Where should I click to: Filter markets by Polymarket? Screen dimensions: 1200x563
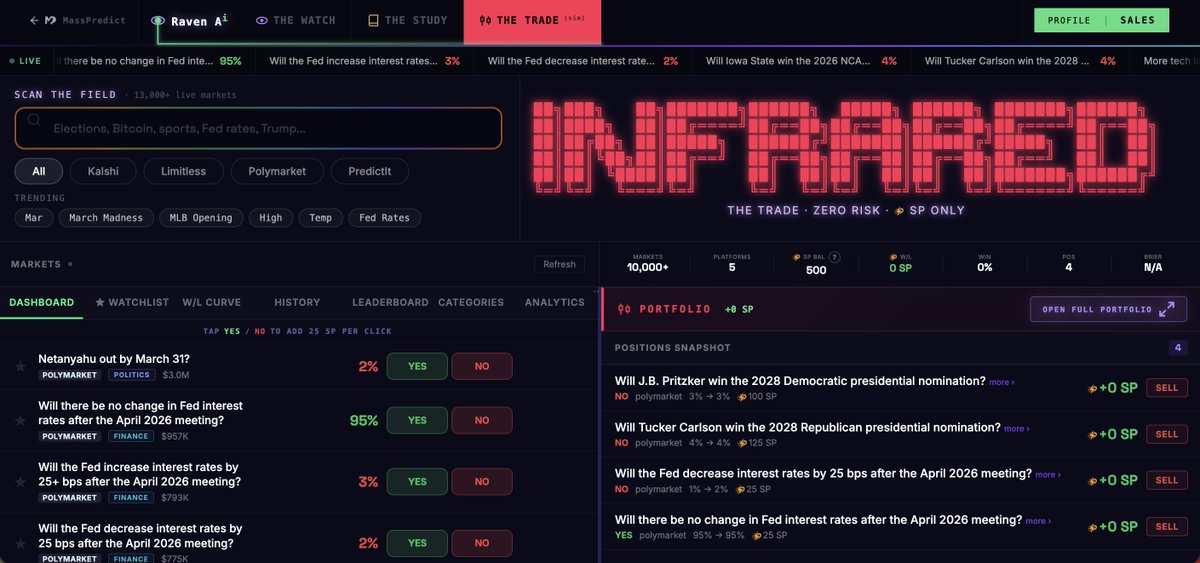[x=277, y=171]
